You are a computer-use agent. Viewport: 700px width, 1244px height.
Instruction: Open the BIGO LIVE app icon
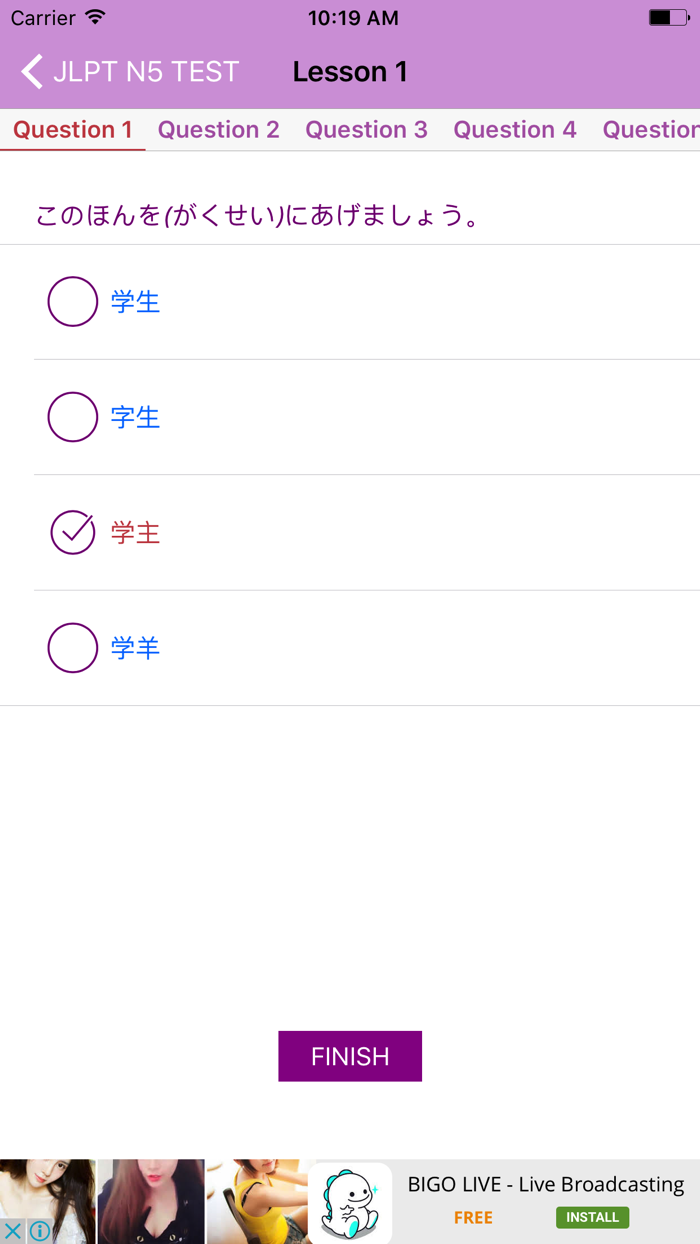[x=349, y=1200]
